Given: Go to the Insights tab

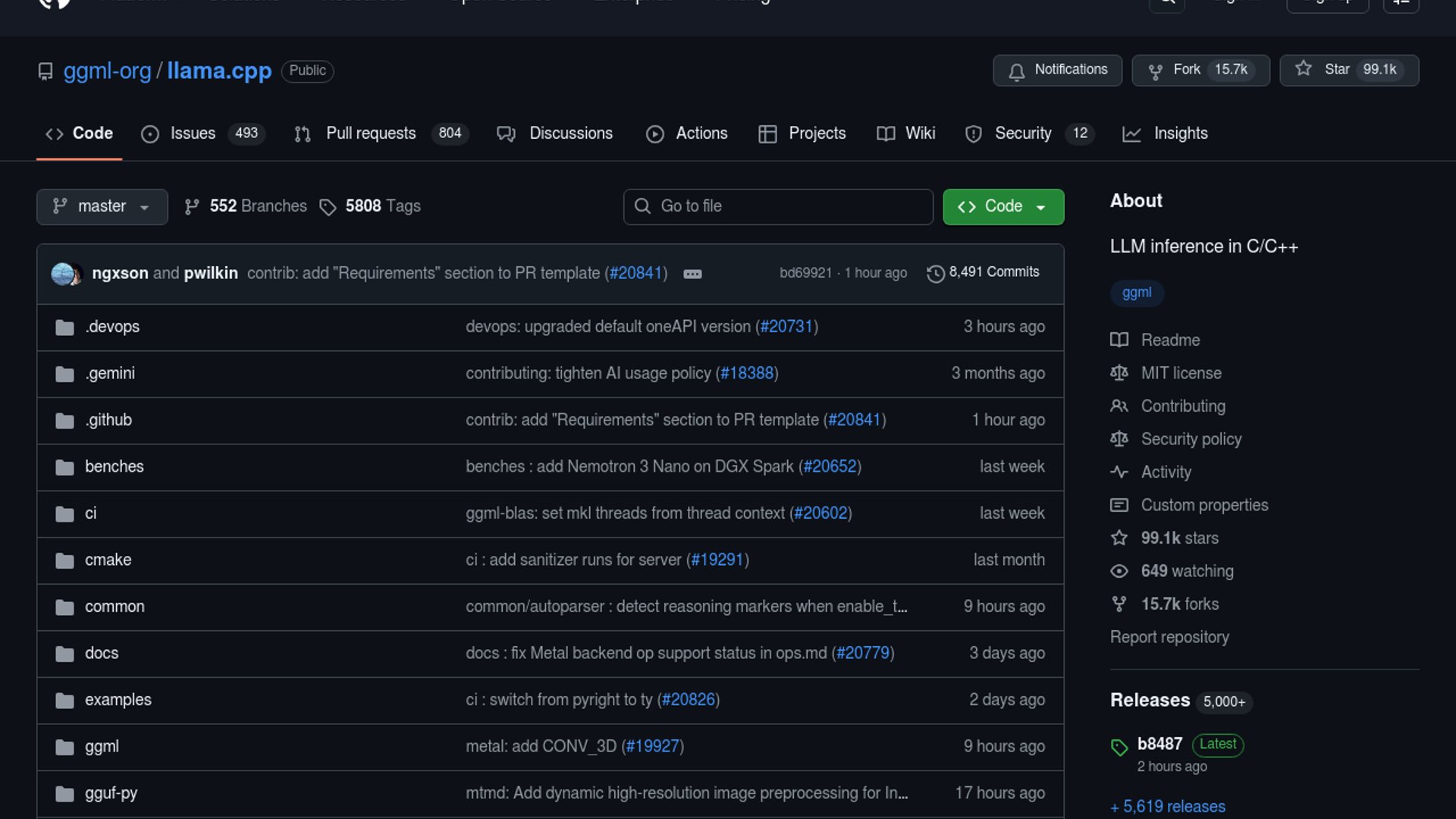Looking at the screenshot, I should pyautogui.click(x=1179, y=133).
